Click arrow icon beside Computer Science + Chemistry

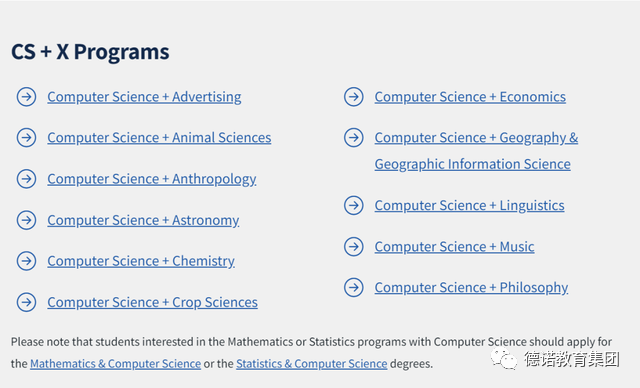coord(27,261)
